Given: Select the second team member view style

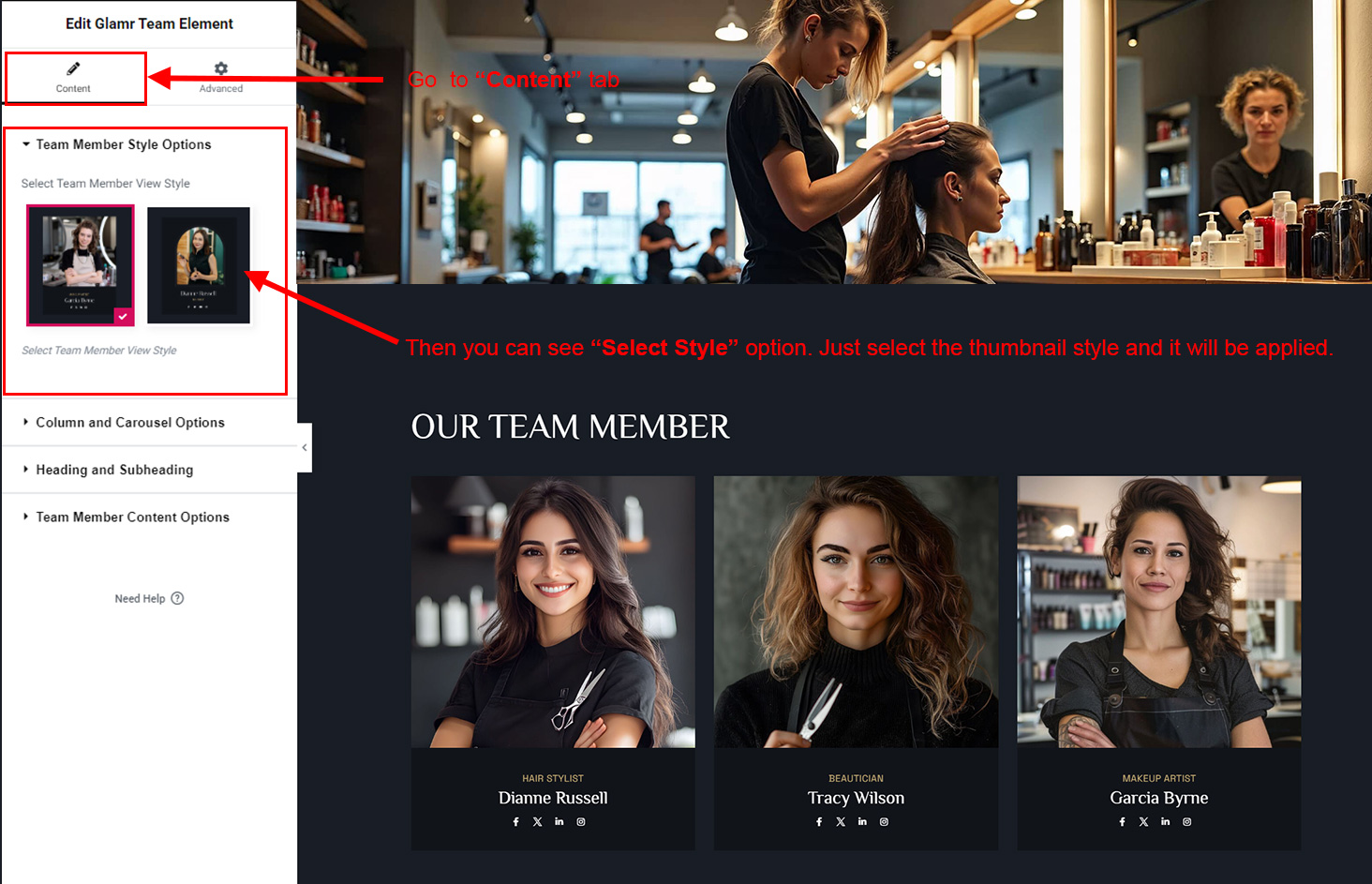Looking at the screenshot, I should click(199, 265).
